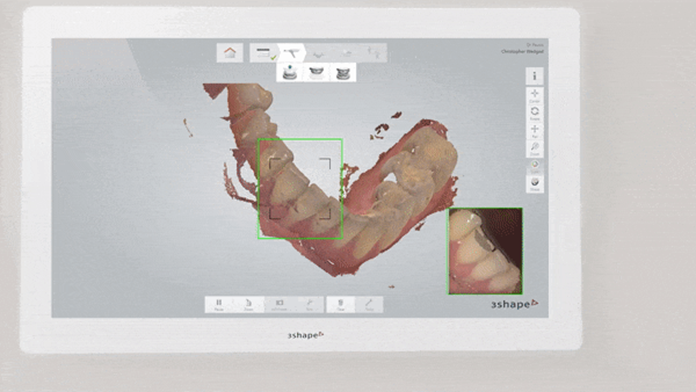Click the live camera preview of teeth
Viewport: 696px width, 392px height.
click(x=485, y=251)
